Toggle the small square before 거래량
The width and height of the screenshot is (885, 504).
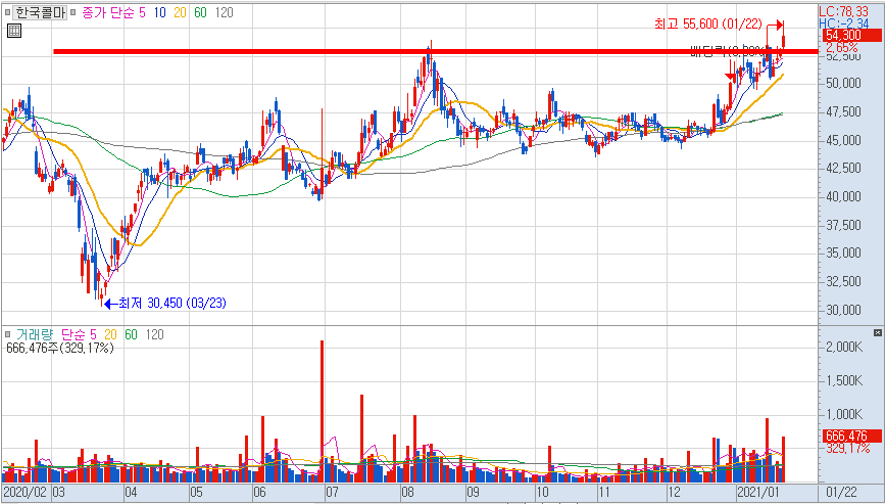7,335
